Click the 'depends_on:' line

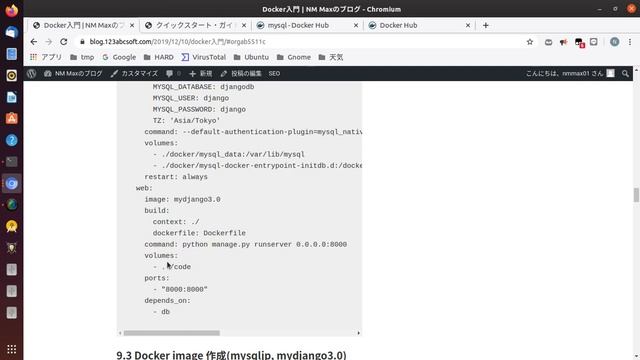(x=167, y=300)
